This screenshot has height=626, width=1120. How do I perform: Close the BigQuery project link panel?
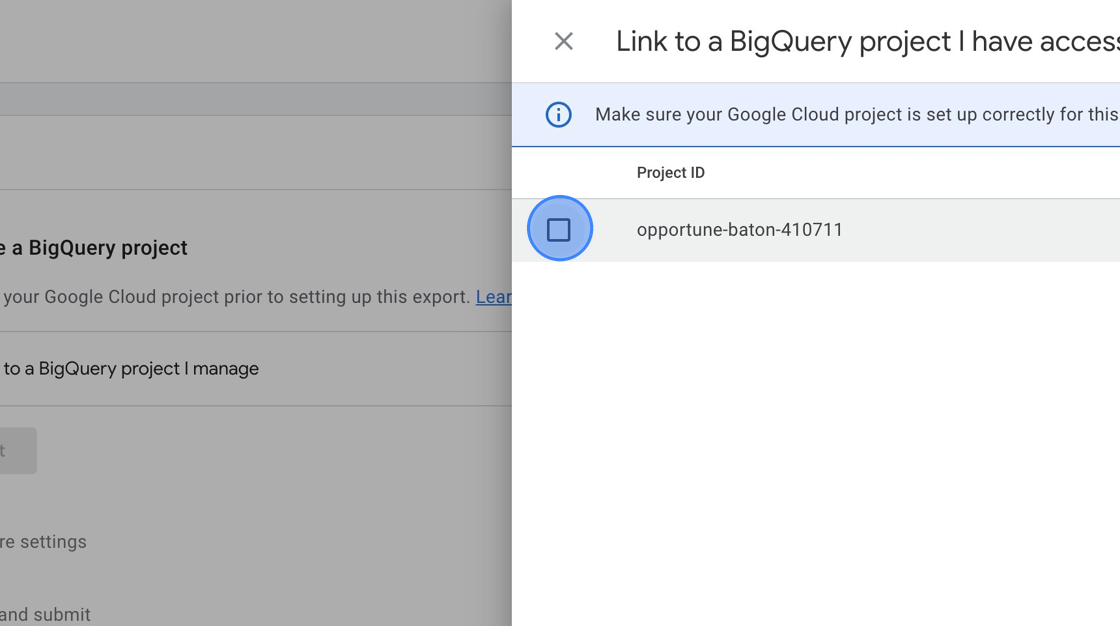point(564,41)
